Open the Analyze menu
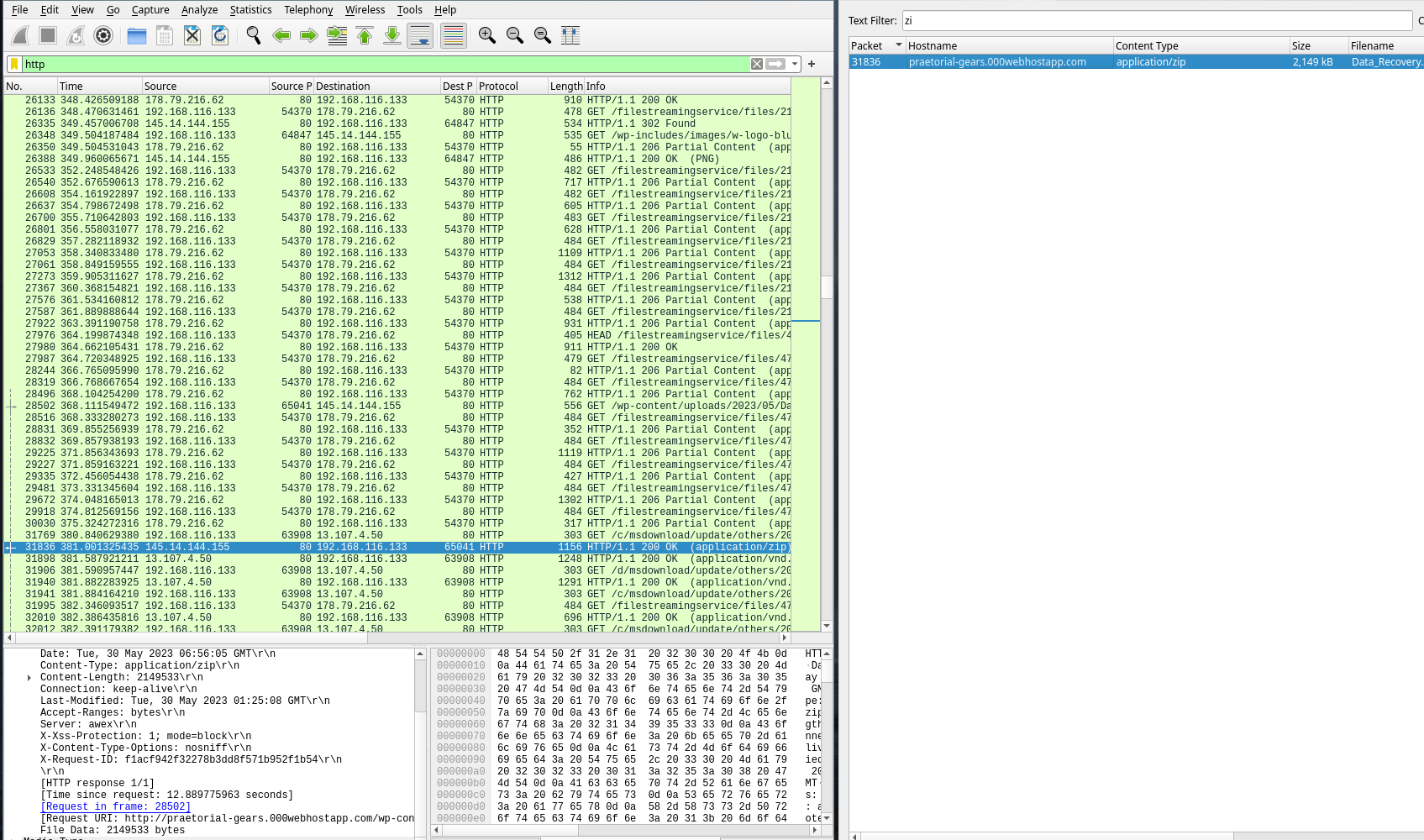Image resolution: width=1424 pixels, height=840 pixels. tap(199, 10)
